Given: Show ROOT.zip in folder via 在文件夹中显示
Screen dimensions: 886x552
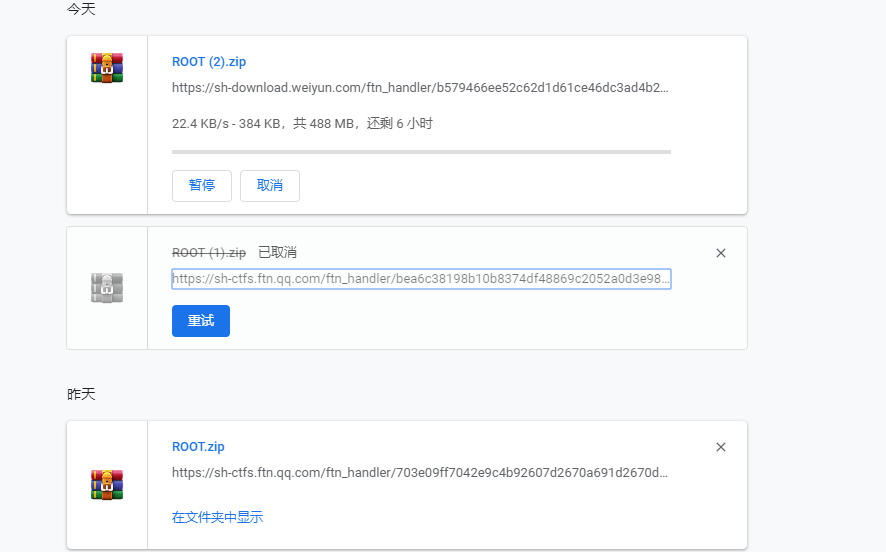Looking at the screenshot, I should [x=218, y=517].
